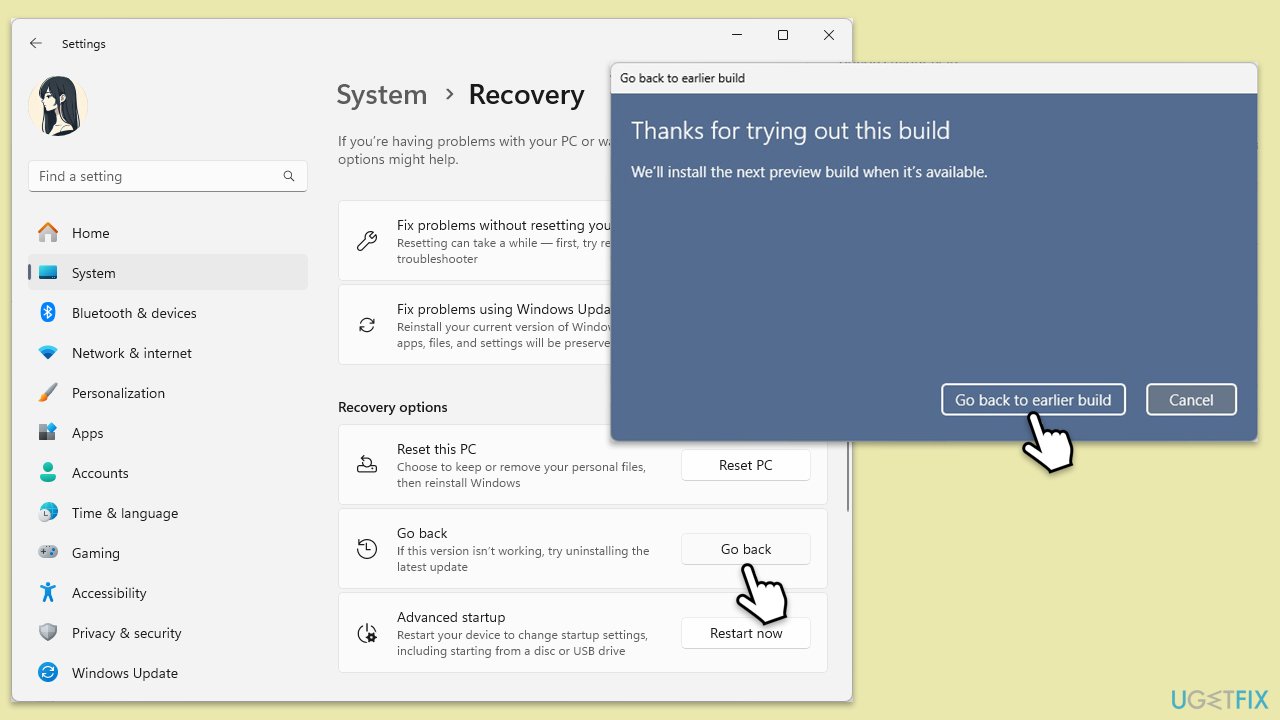Open Apps settings

tap(87, 433)
